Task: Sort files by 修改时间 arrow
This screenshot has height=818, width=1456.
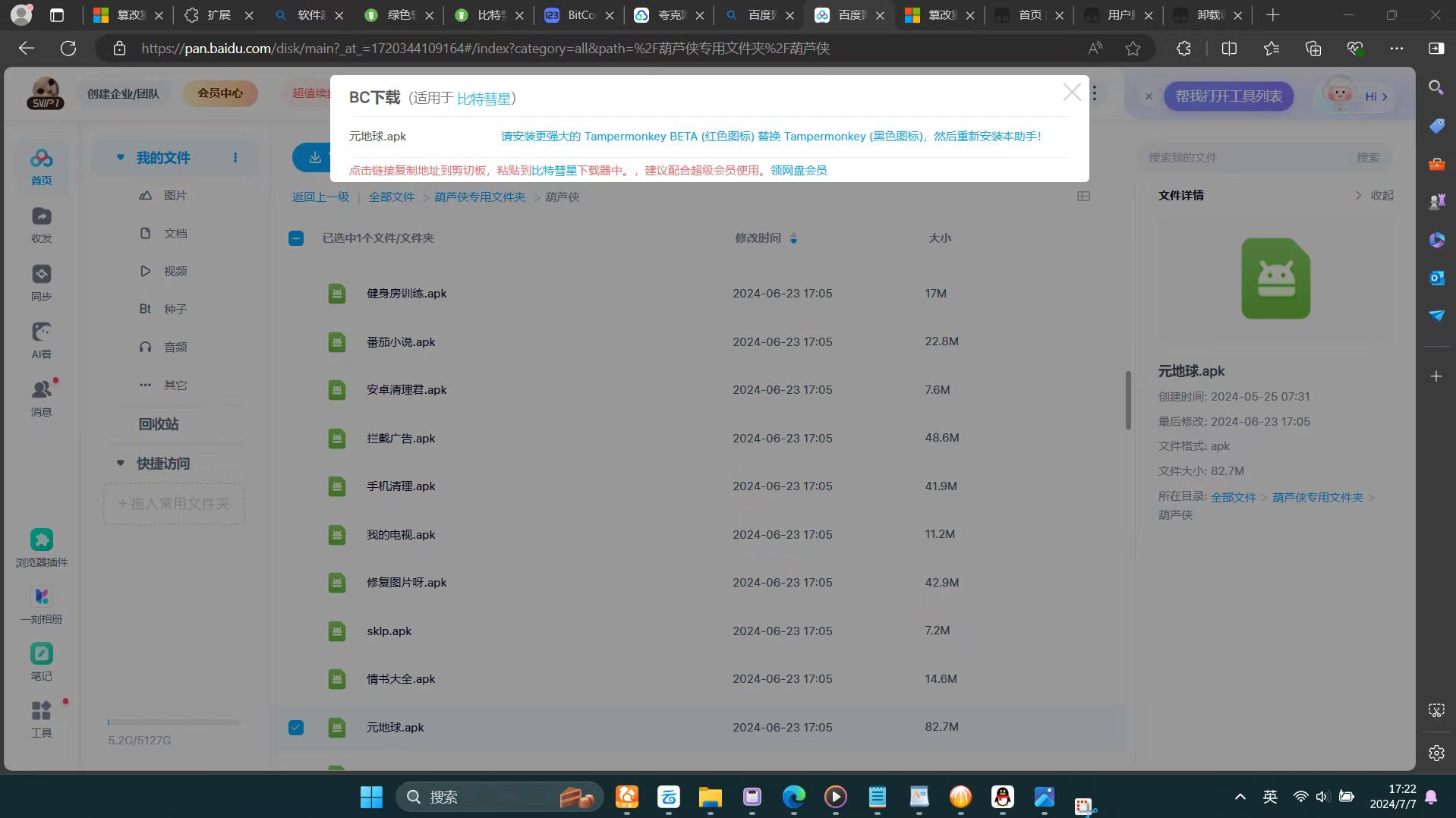Action: (793, 239)
